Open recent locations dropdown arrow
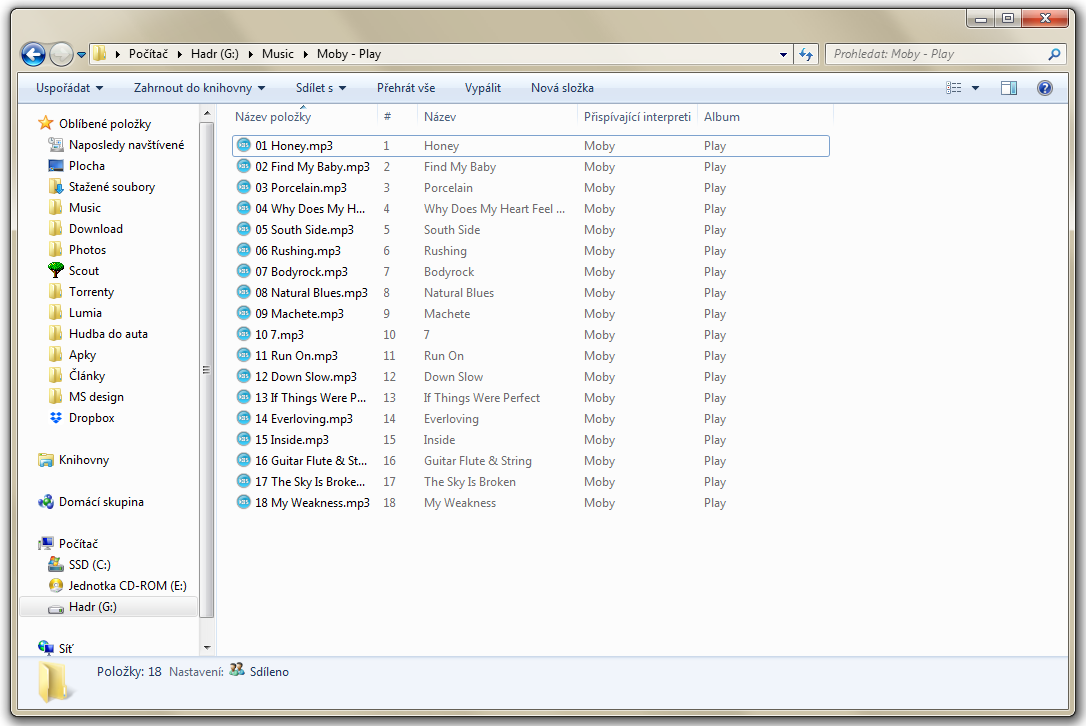This screenshot has width=1086, height=726. tap(81, 55)
